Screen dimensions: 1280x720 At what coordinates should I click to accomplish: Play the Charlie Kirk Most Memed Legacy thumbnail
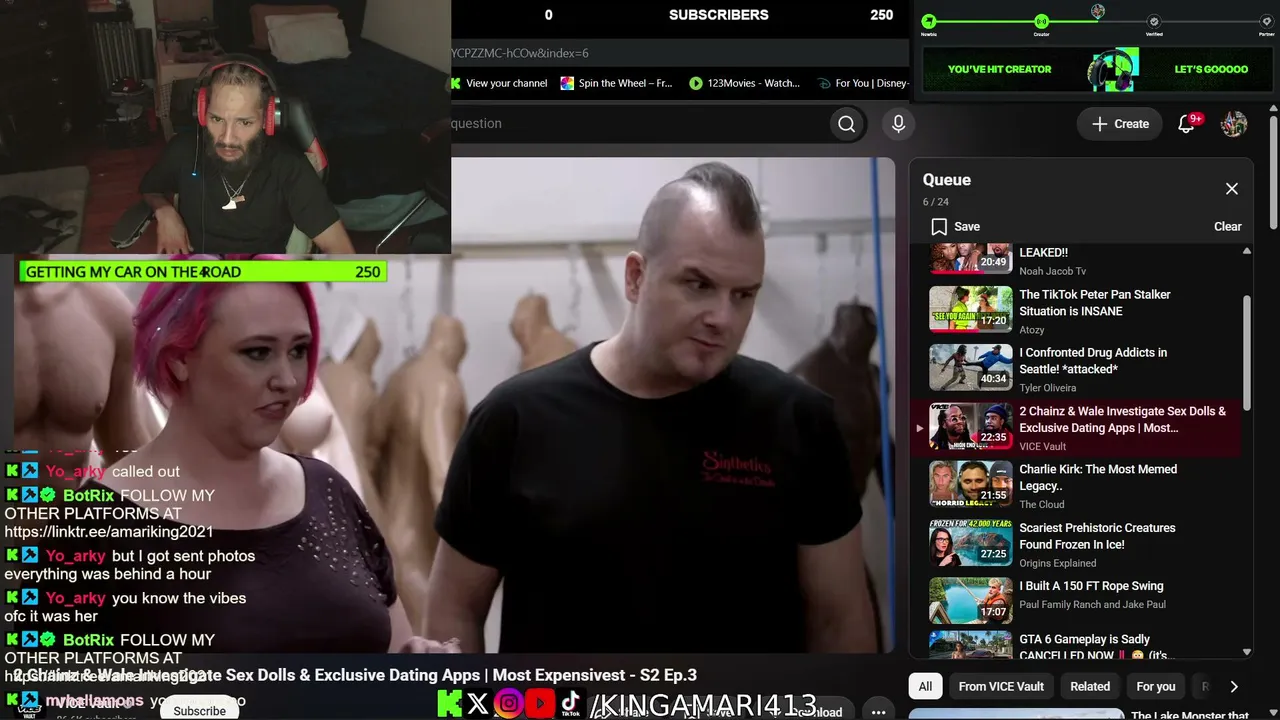coord(971,485)
